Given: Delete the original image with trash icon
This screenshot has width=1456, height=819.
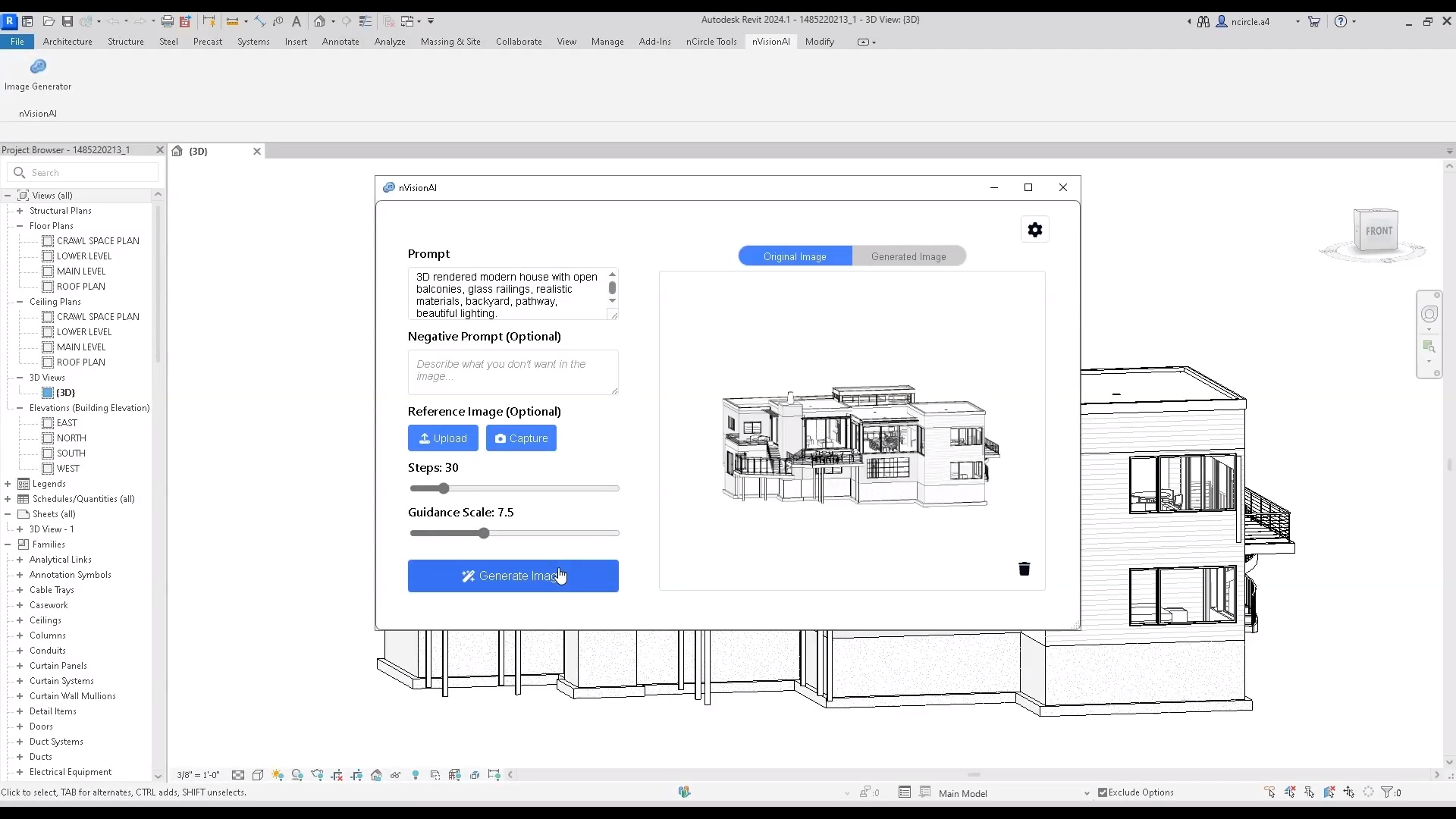Looking at the screenshot, I should 1024,569.
